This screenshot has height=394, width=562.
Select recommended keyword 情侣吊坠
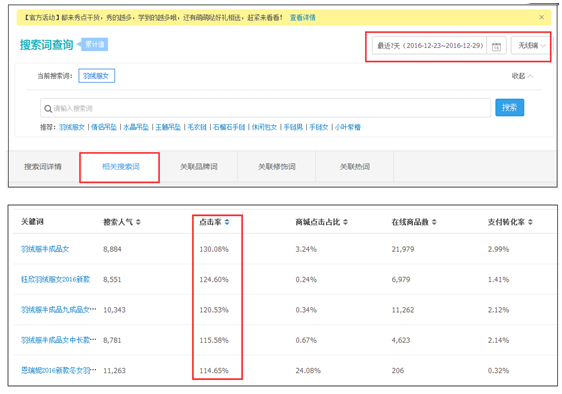point(104,127)
